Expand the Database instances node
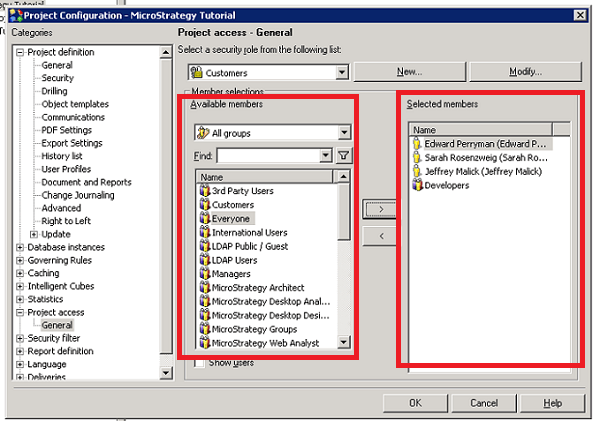The width and height of the screenshot is (600, 421). click(20, 247)
